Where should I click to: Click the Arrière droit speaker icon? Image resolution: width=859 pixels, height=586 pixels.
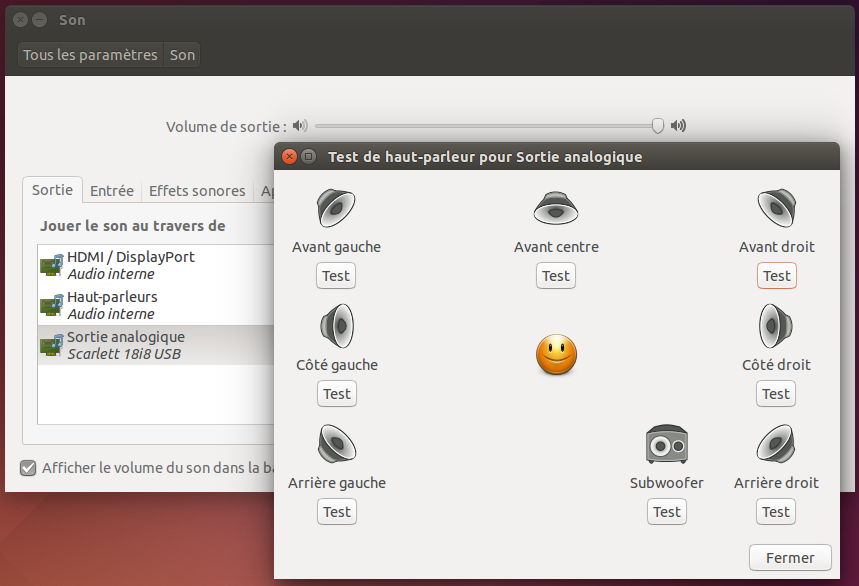pos(776,444)
